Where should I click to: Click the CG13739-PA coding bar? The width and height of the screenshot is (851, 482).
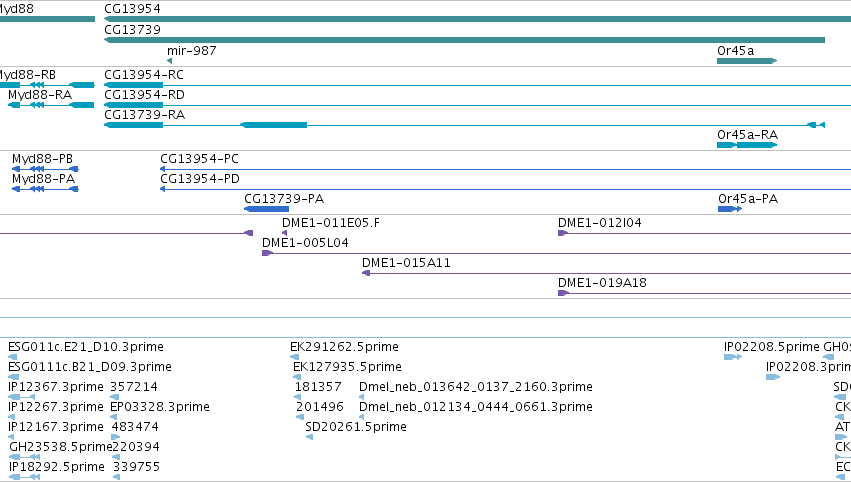pyautogui.click(x=266, y=209)
